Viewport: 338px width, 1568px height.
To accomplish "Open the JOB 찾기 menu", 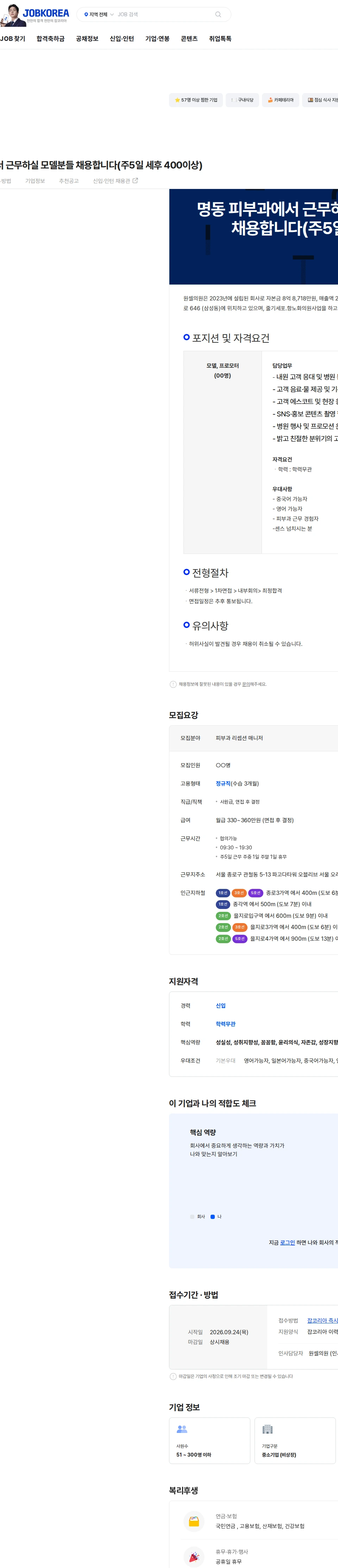I will point(13,38).
